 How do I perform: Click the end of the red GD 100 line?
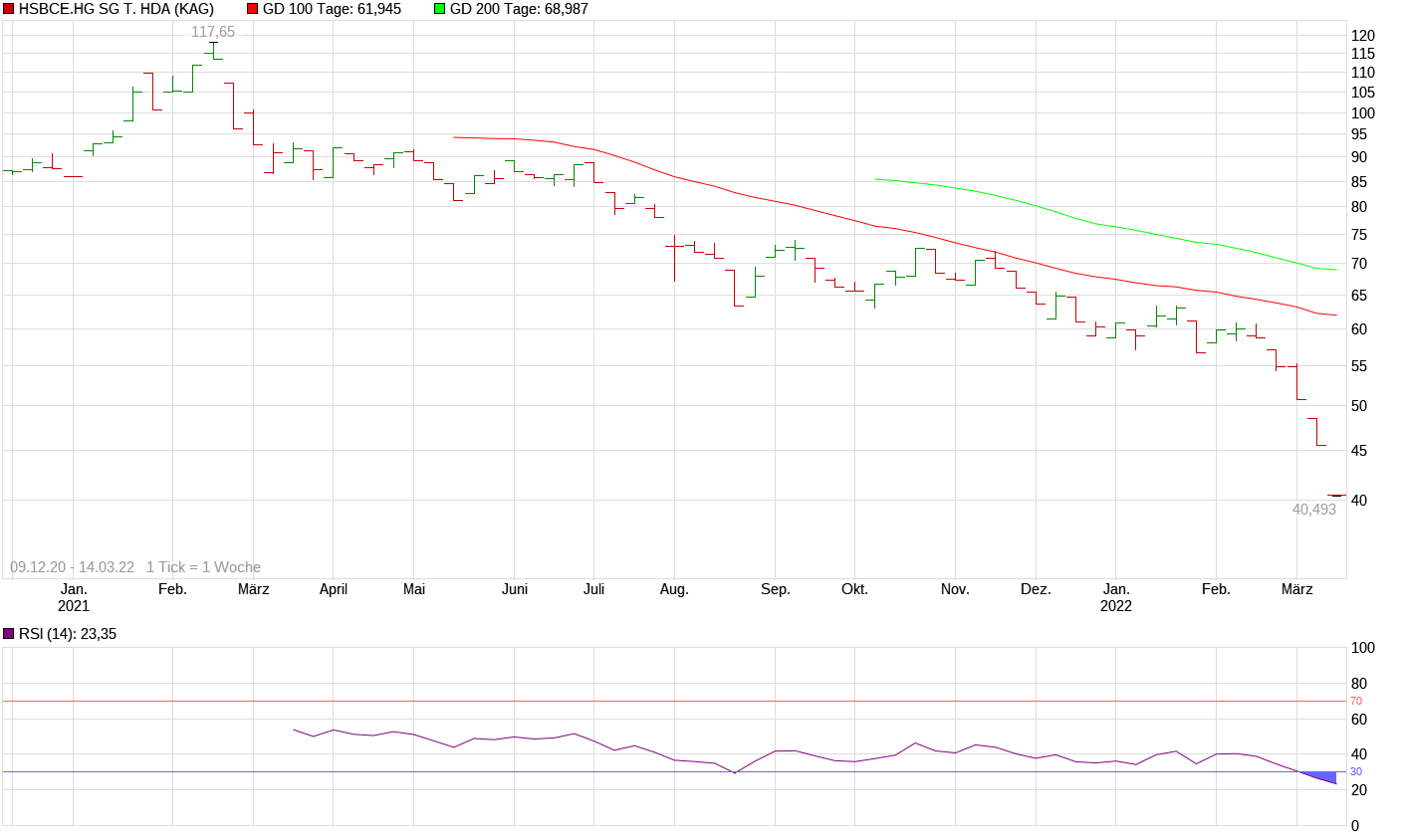1335,315
